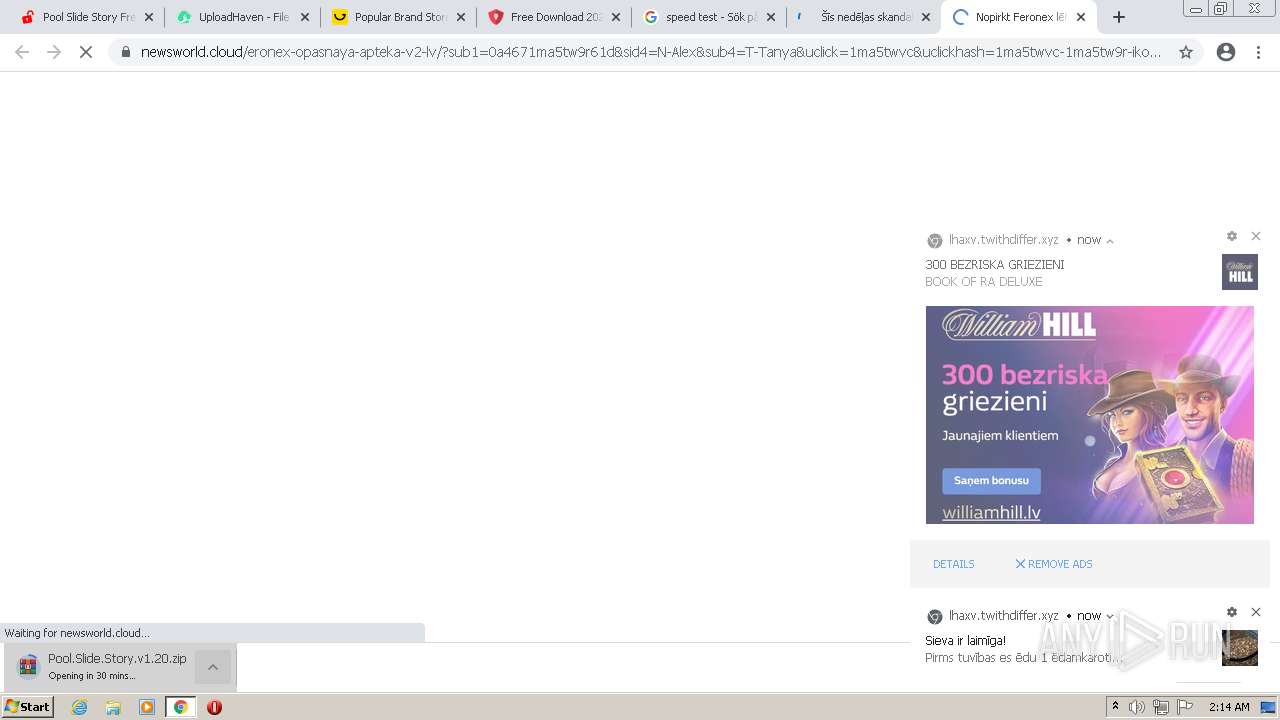The image size is (1280, 720).
Task: Click 300 BEZRISKA GRIEZIENI notification title
Action: click(995, 265)
